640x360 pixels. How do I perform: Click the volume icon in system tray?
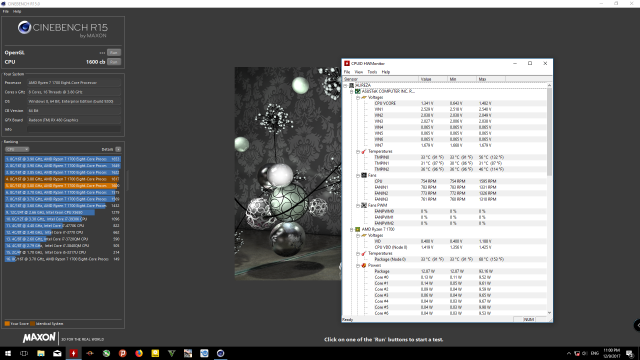pyautogui.click(x=584, y=353)
